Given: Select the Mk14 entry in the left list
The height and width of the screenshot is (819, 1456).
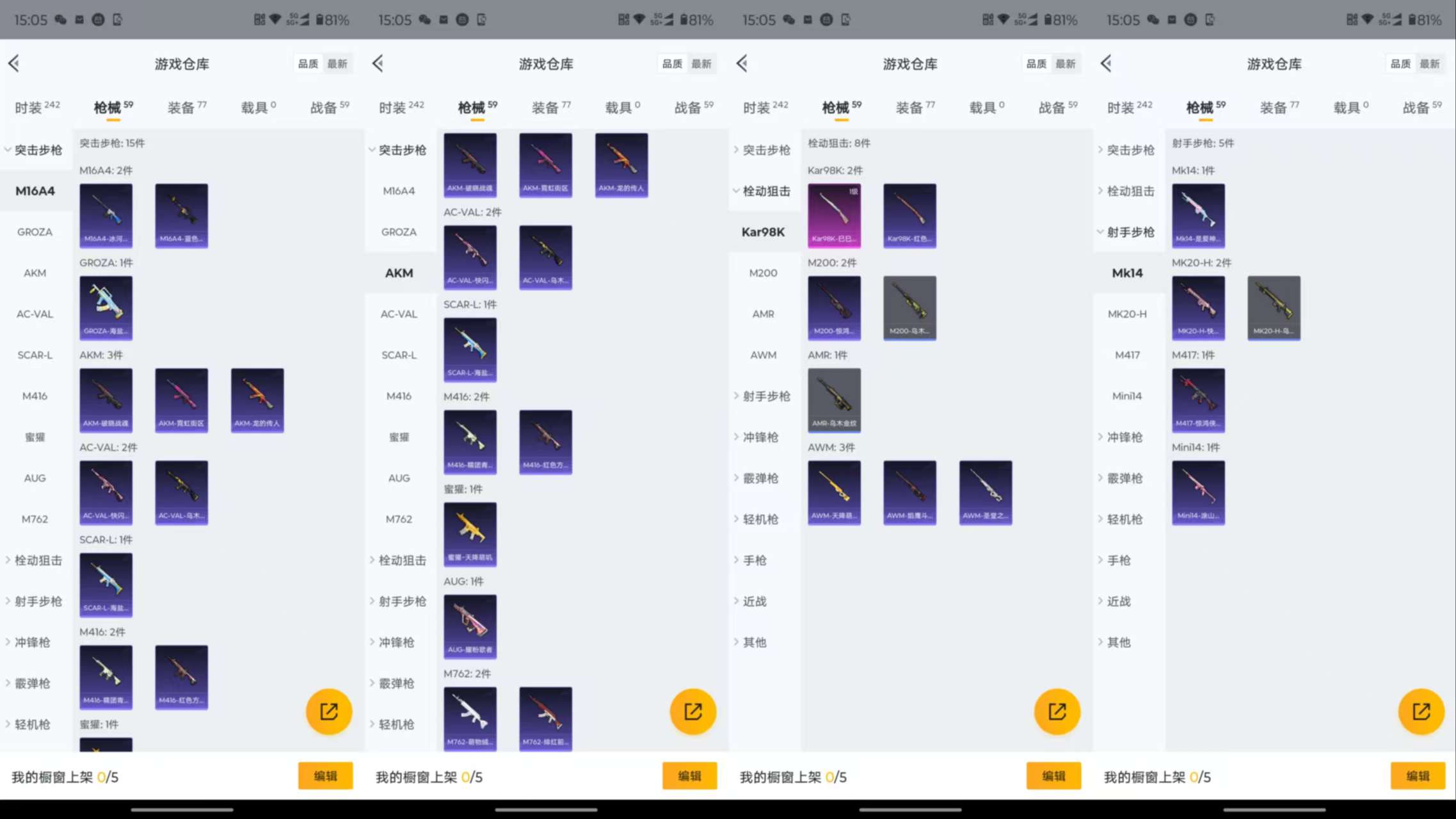Looking at the screenshot, I should [x=1128, y=272].
